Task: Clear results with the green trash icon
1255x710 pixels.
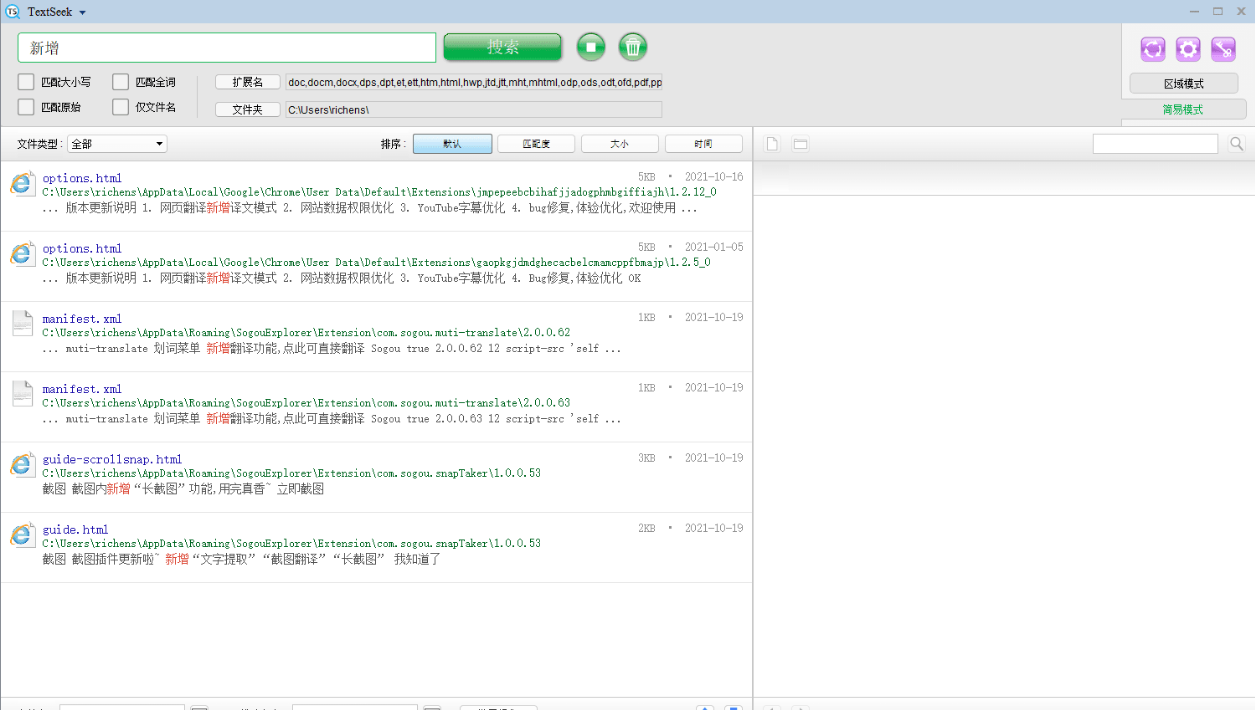Action: pyautogui.click(x=634, y=47)
